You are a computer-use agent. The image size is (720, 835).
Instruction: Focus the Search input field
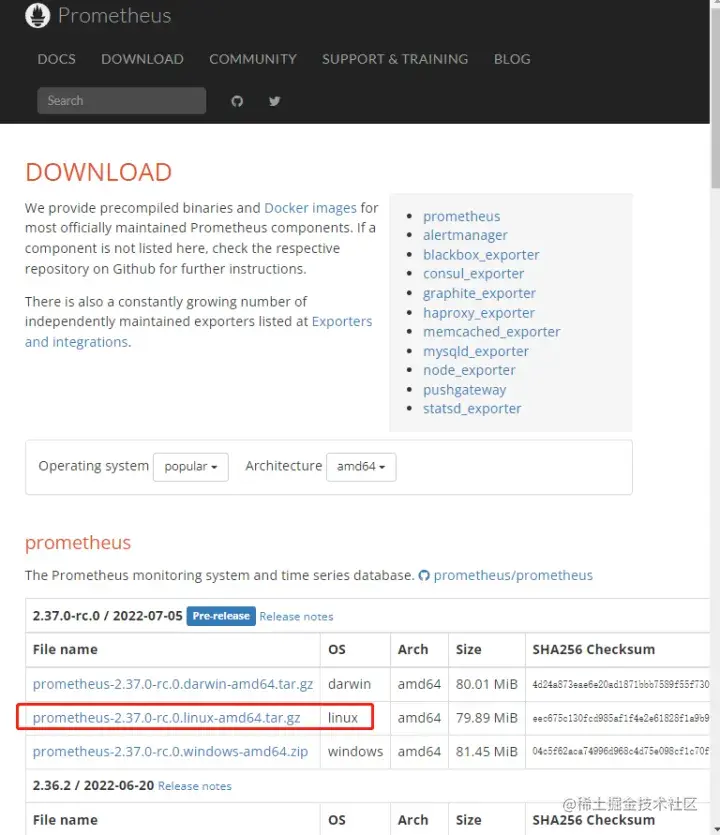click(x=121, y=101)
